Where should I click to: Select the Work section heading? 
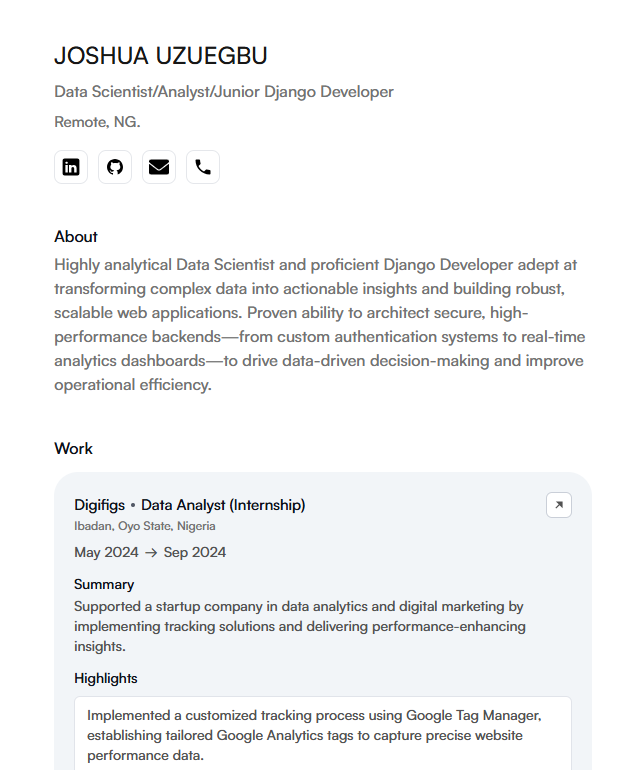(73, 449)
